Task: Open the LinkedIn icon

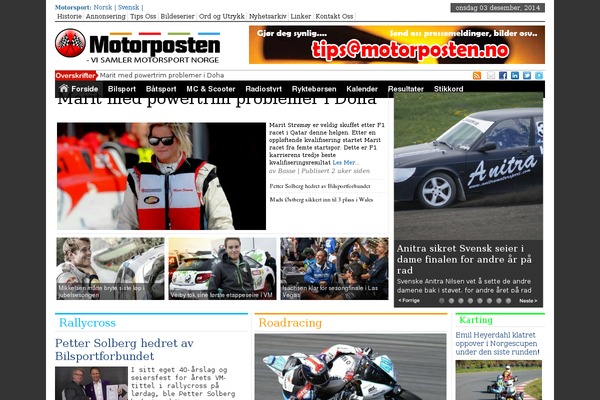Action: [x=515, y=75]
